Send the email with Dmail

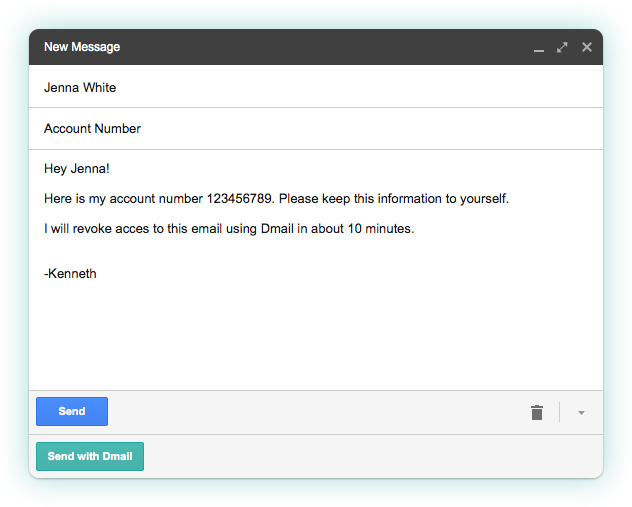(x=90, y=457)
